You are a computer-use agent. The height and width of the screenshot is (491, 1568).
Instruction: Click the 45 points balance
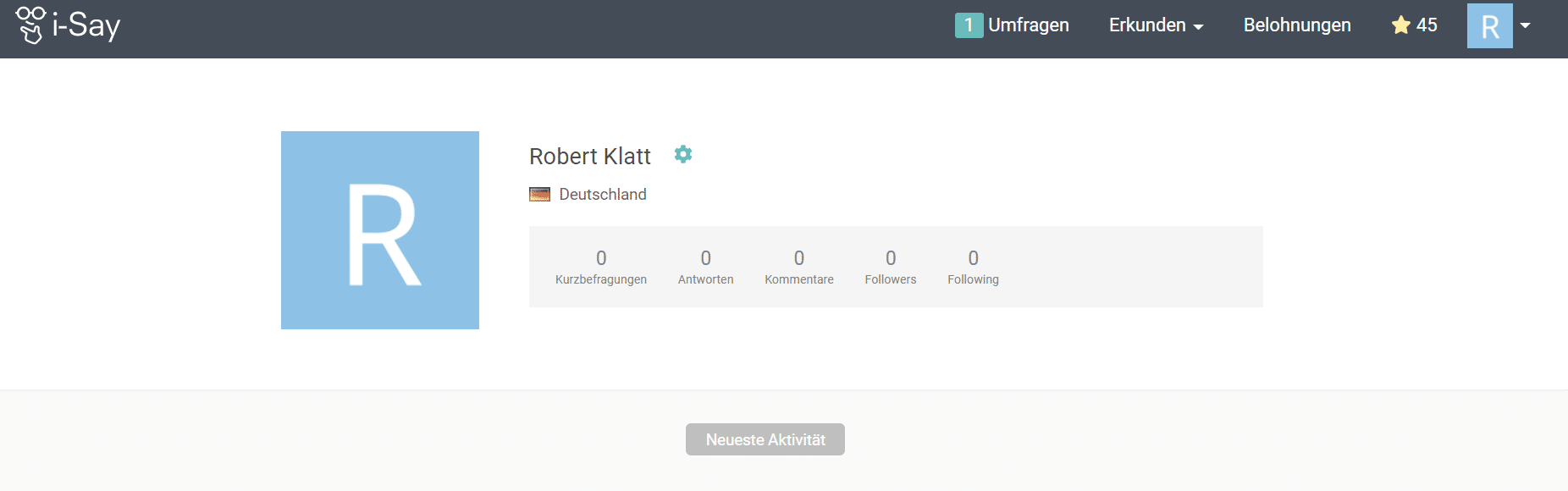tap(1427, 25)
